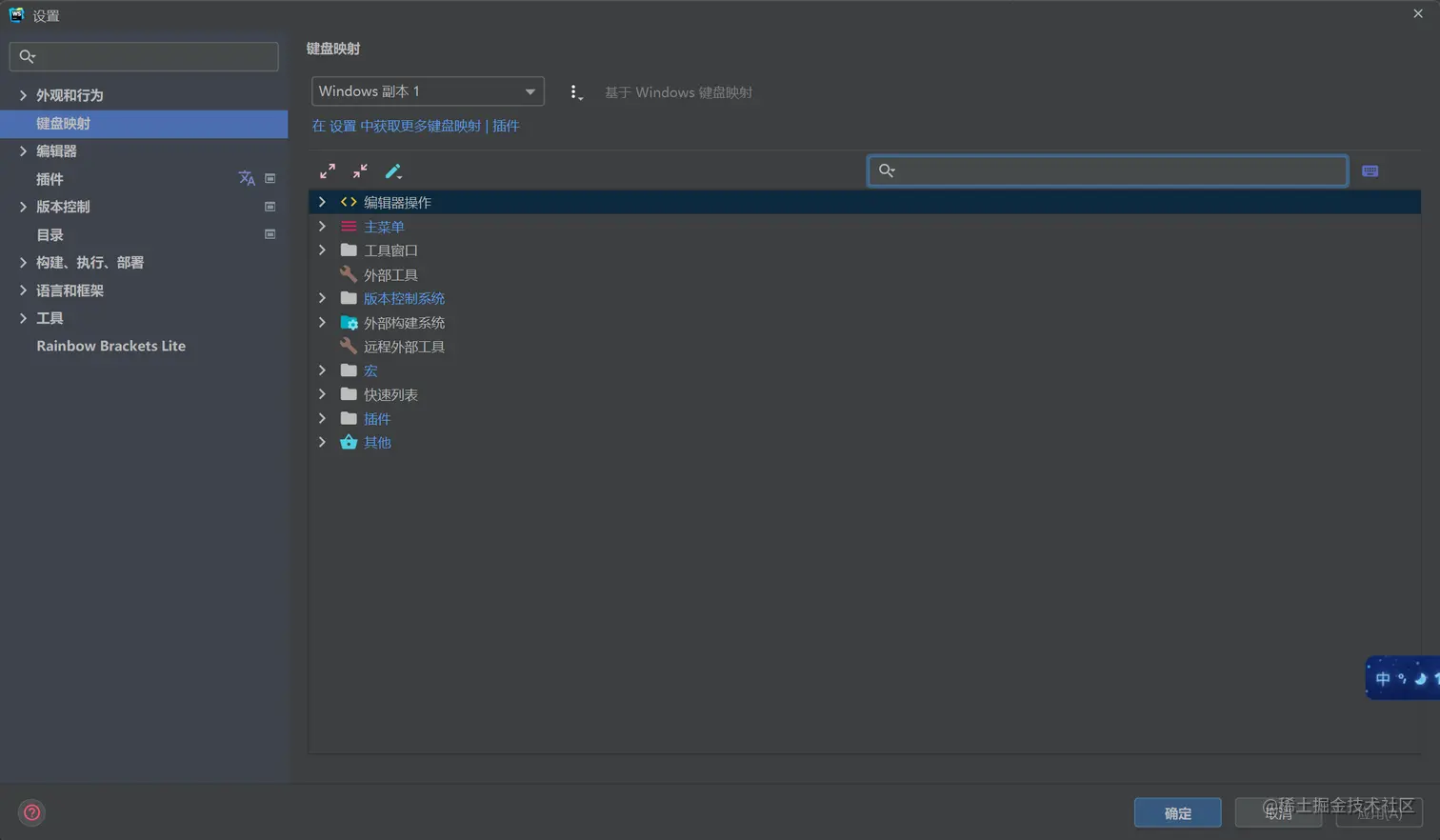
Task: Click the punctuation mode icon in the IME bar
Action: coord(1402,679)
